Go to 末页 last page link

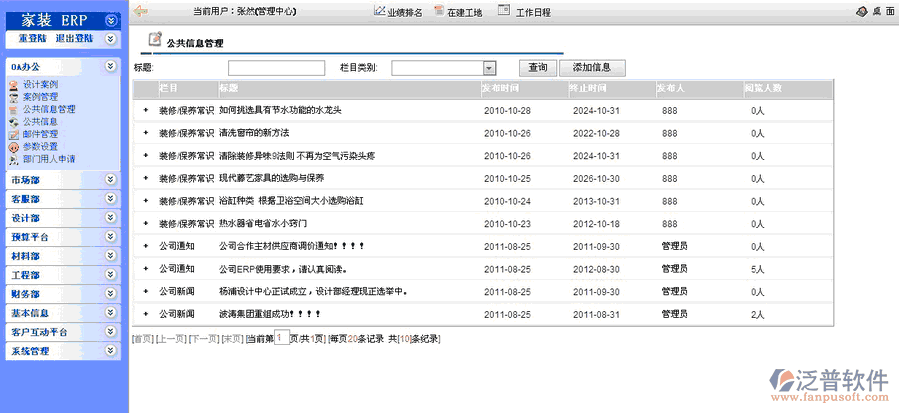[x=232, y=338]
